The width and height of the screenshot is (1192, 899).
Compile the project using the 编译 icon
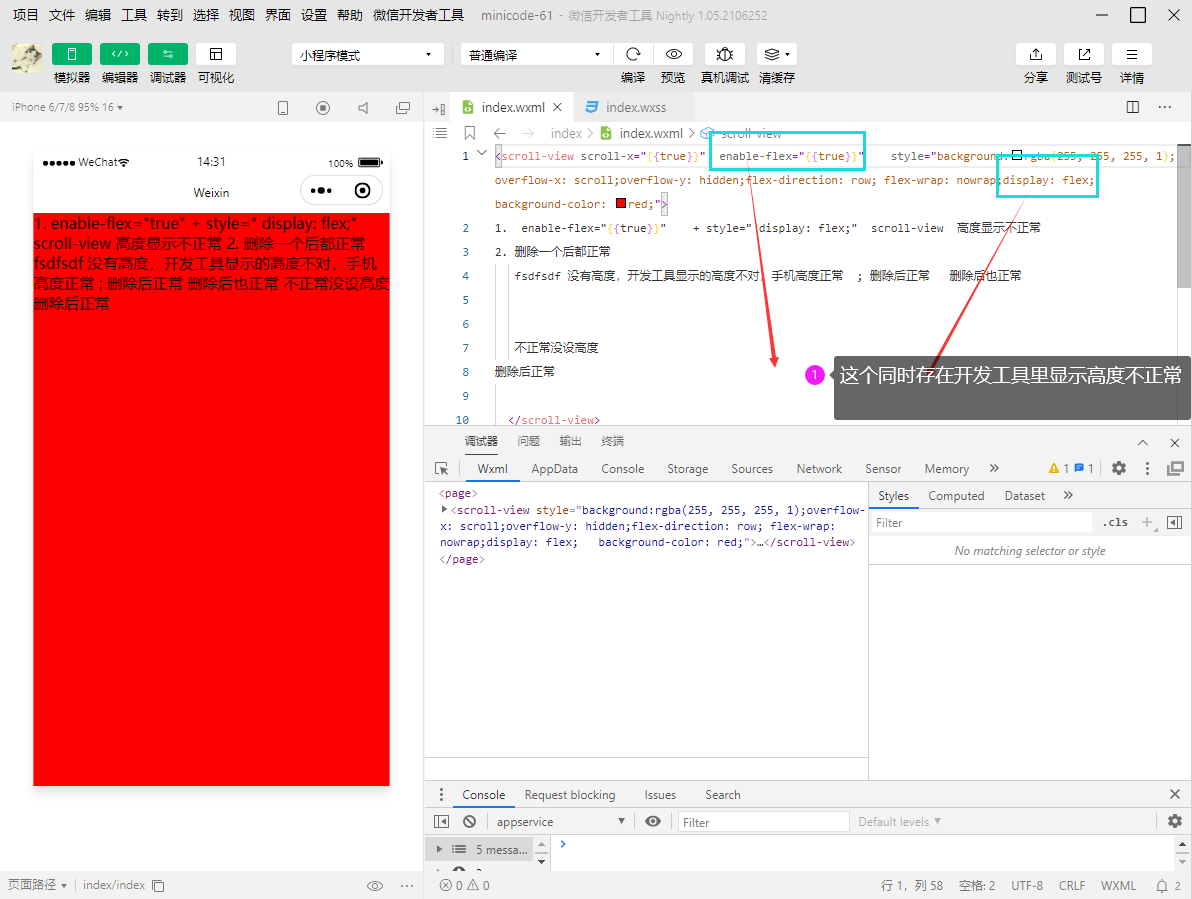(633, 53)
